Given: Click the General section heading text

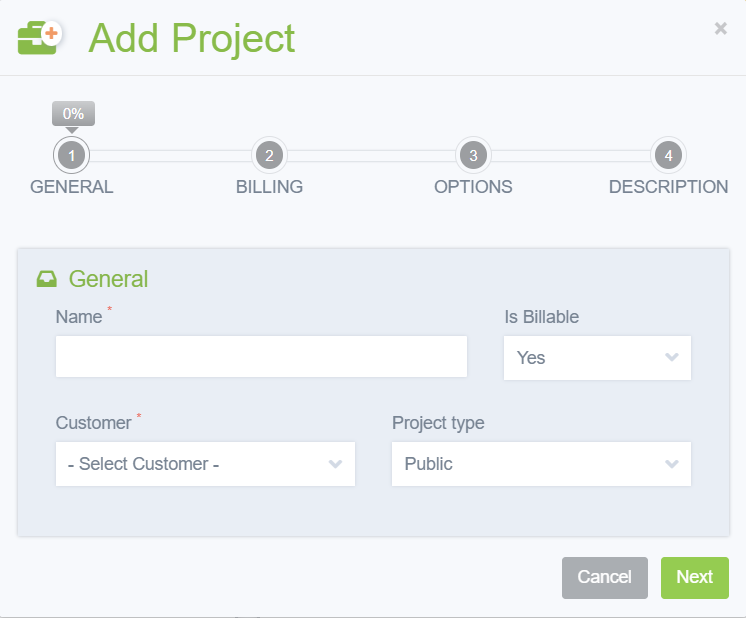Looking at the screenshot, I should pos(108,279).
